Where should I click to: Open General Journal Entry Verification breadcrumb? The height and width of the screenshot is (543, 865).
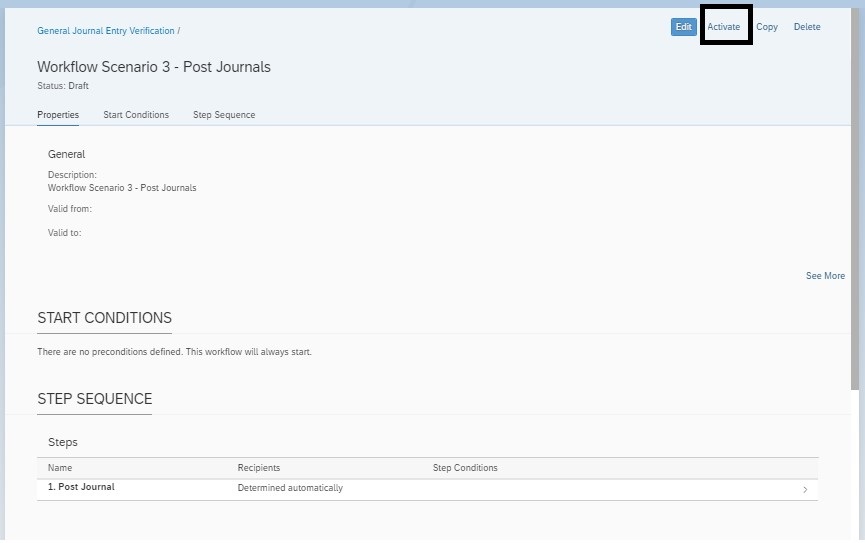point(106,31)
